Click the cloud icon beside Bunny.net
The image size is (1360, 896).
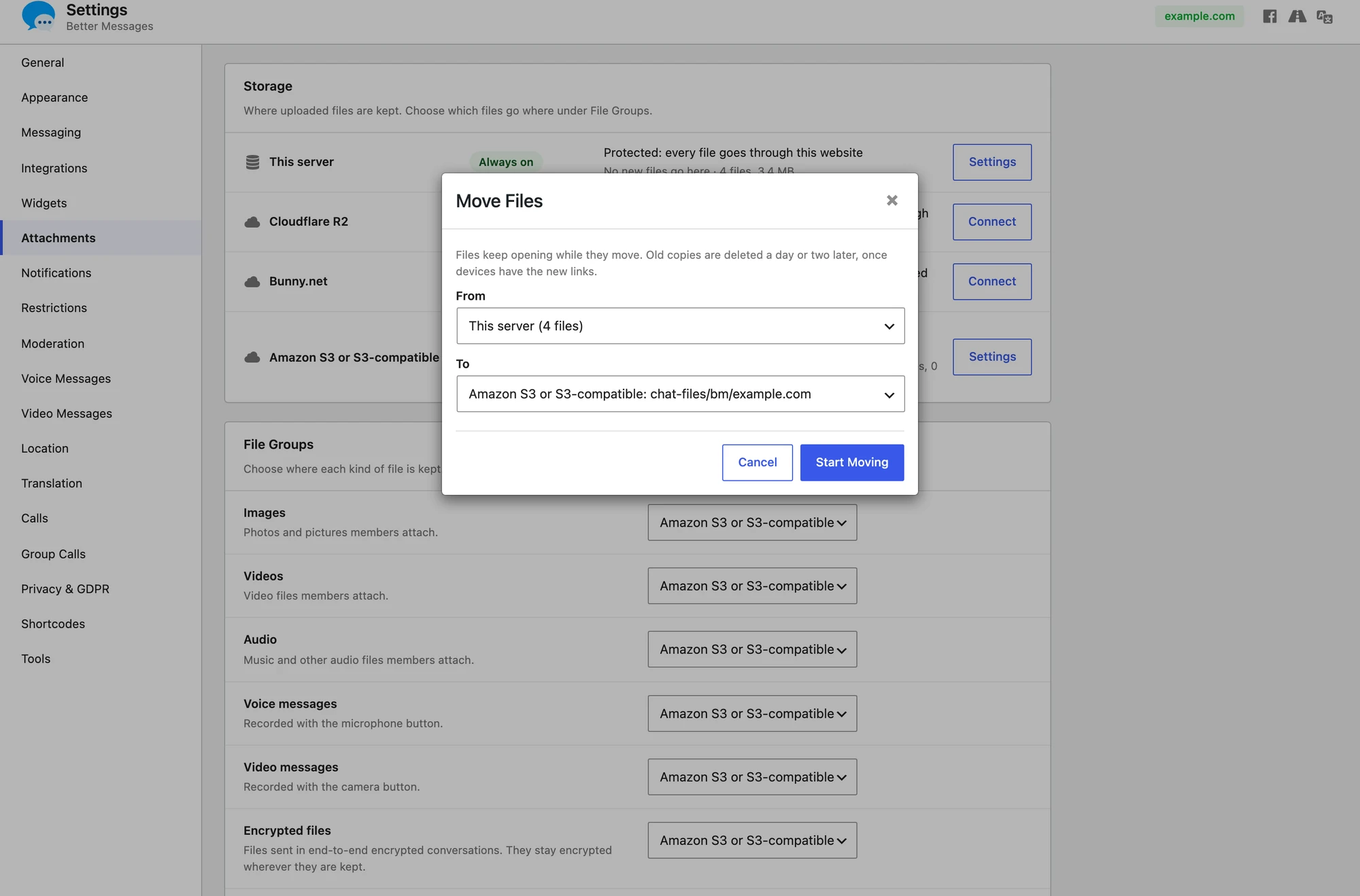click(252, 281)
